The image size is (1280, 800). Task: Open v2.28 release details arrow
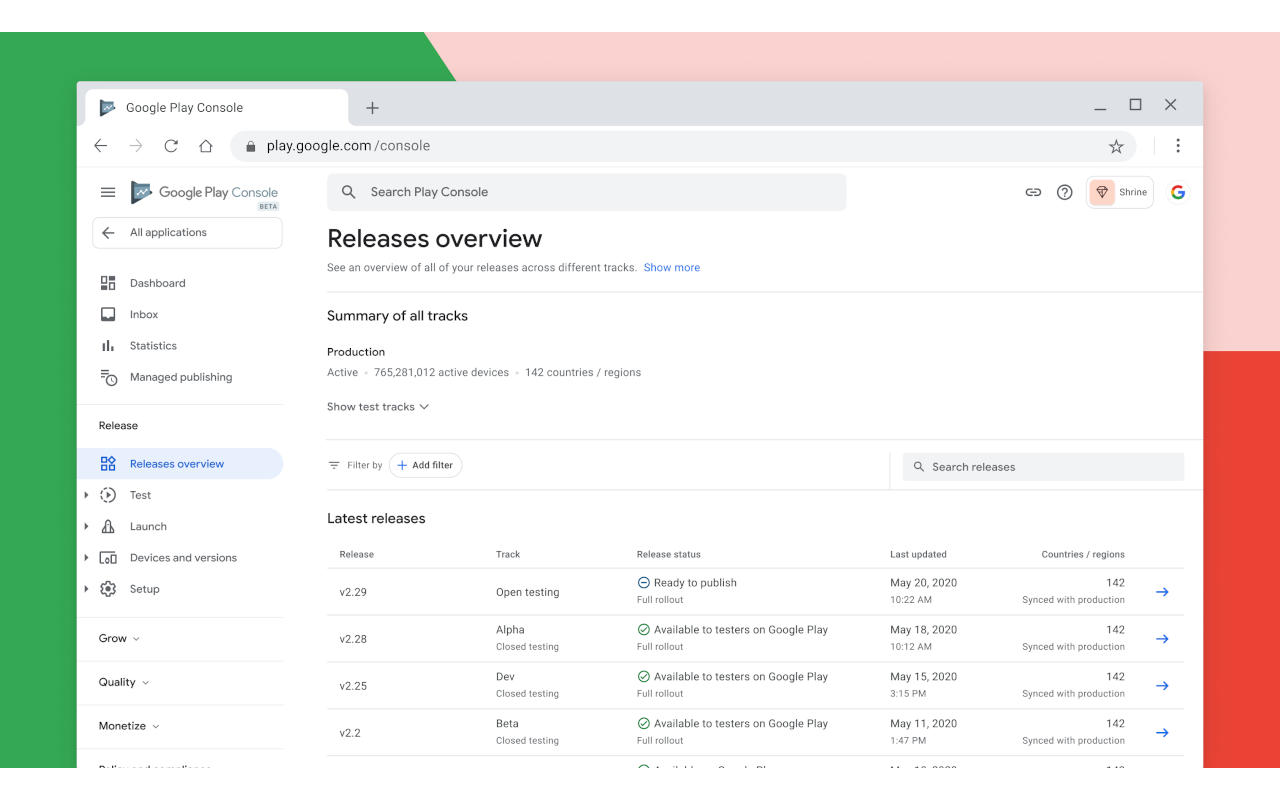tap(1162, 639)
